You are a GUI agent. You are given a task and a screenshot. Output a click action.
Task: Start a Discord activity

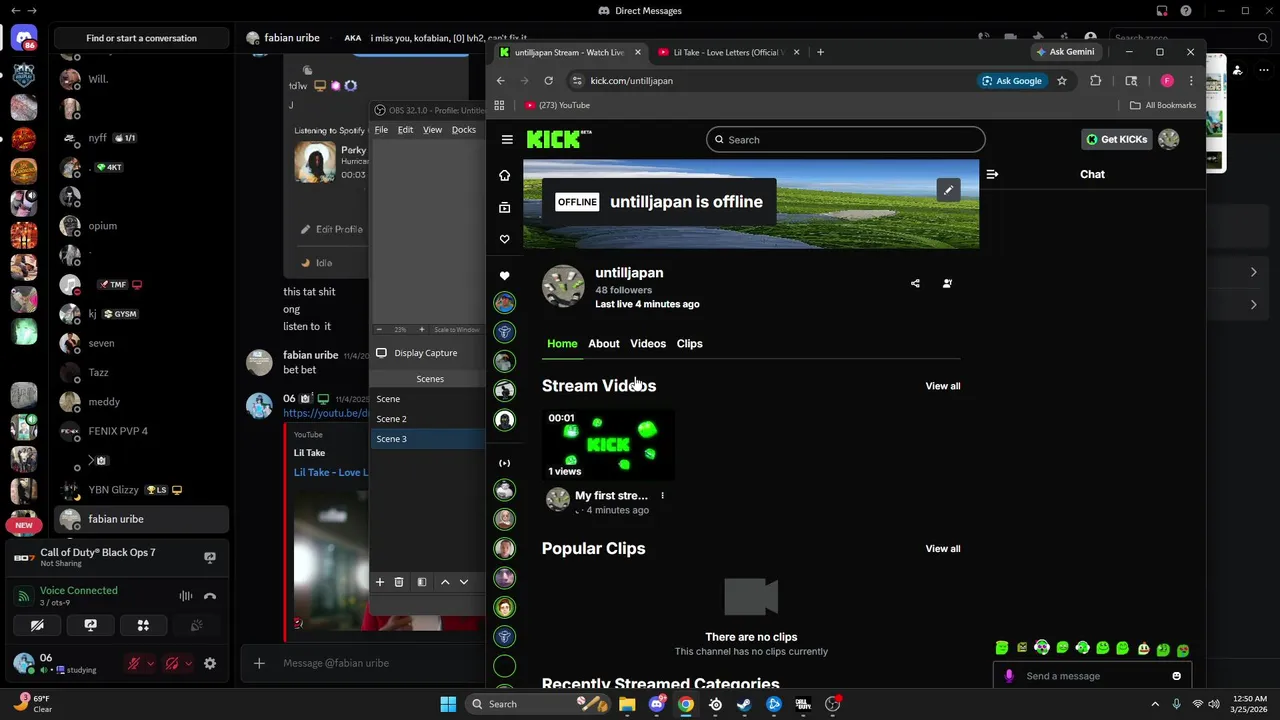coord(143,626)
